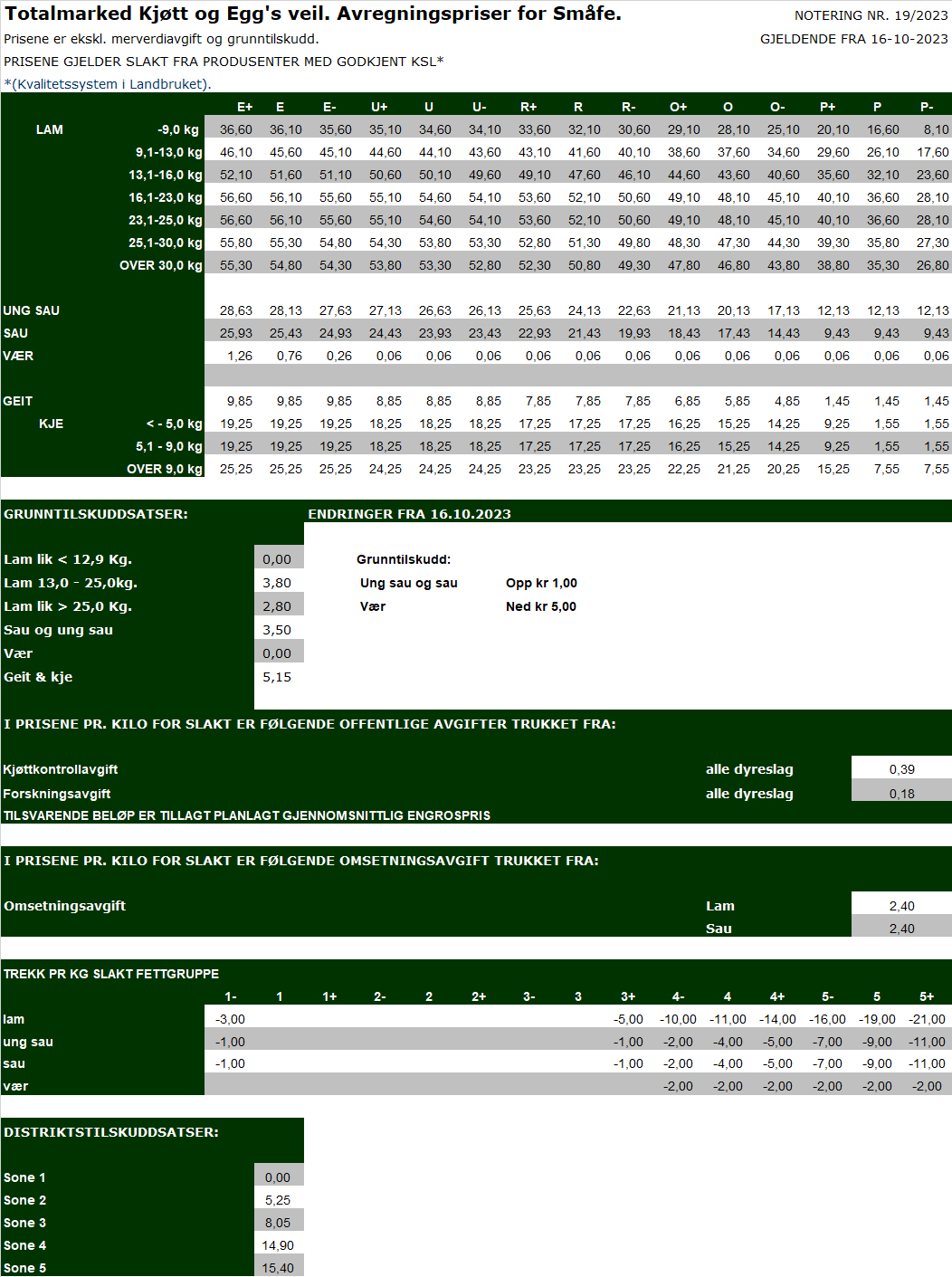Select the '9,1-13,0 kg' weight class label
This screenshot has height=1277, width=952.
point(168,152)
